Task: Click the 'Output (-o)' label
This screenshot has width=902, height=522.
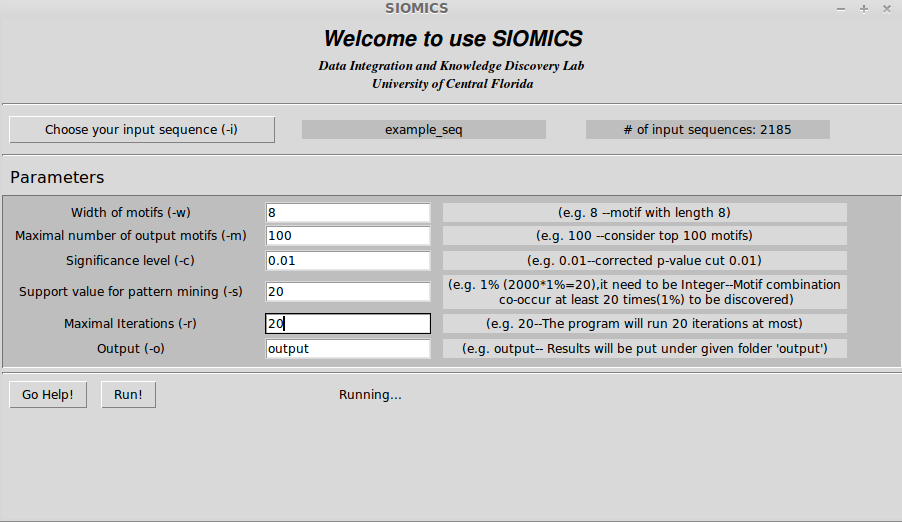Action: tap(131, 349)
